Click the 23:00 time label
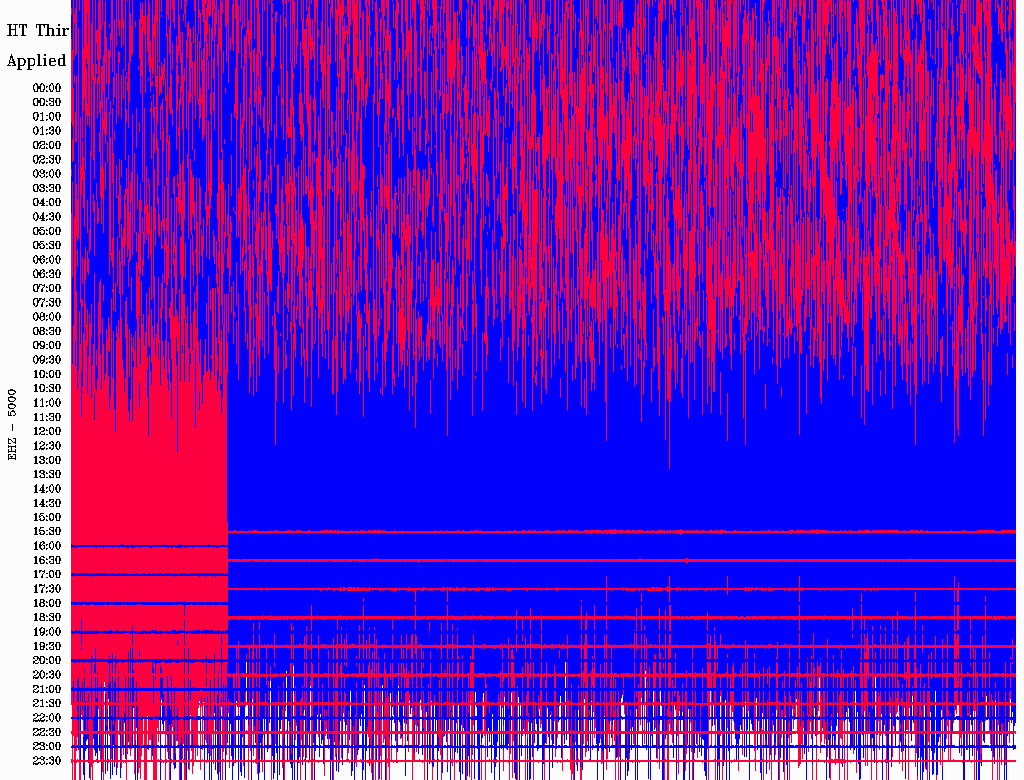 47,747
